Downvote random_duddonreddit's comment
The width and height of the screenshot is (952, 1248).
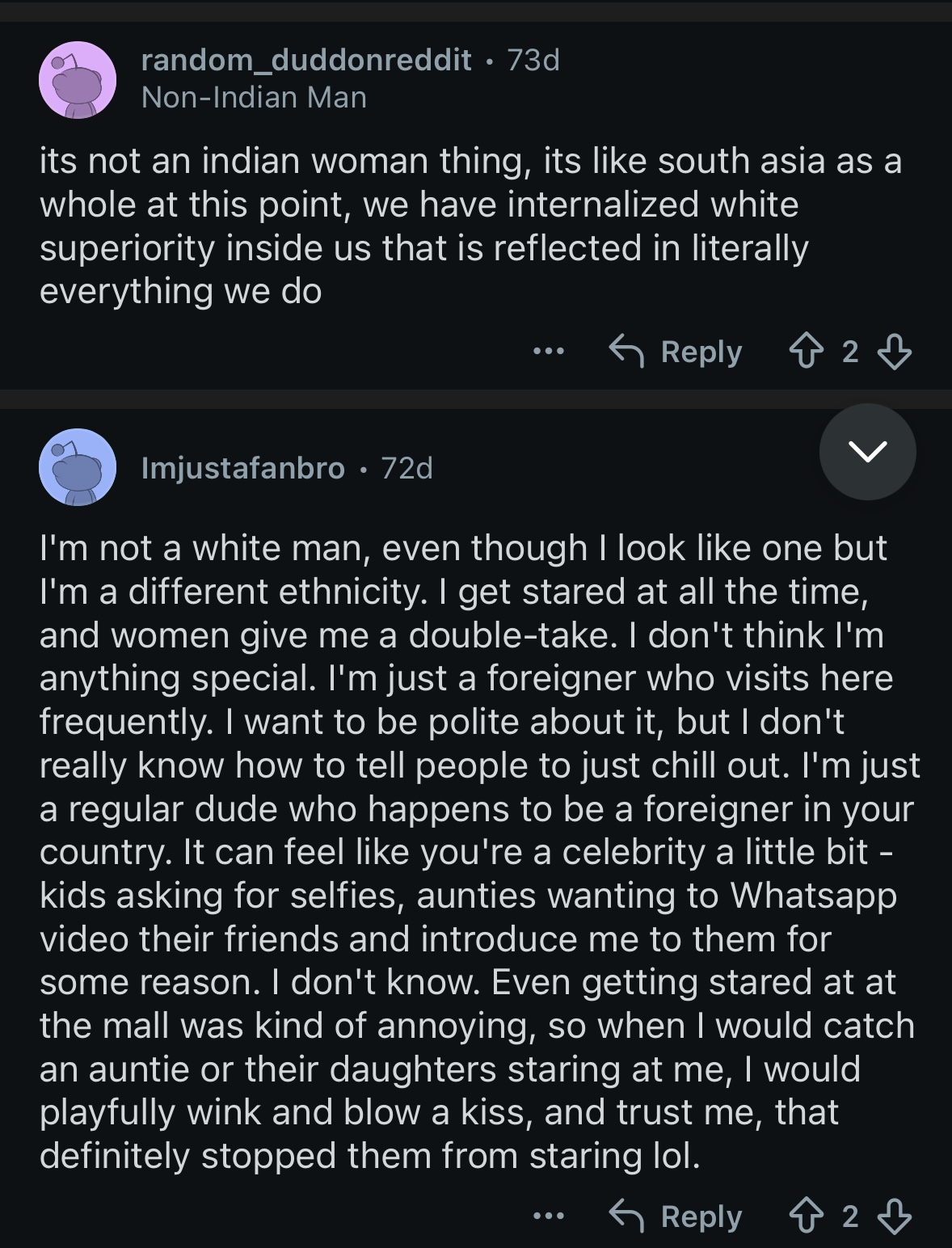895,352
